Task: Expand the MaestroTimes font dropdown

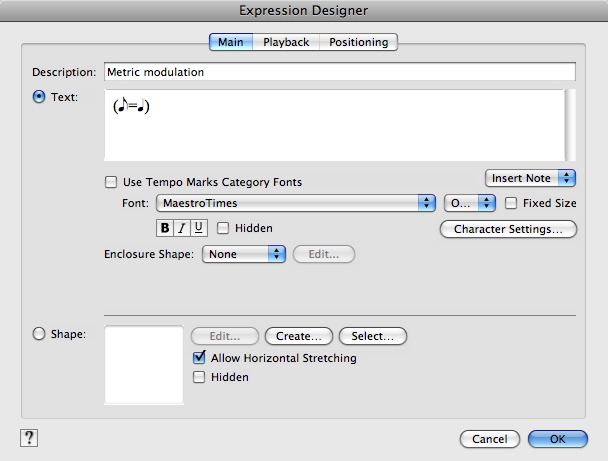Action: pyautogui.click(x=296, y=203)
